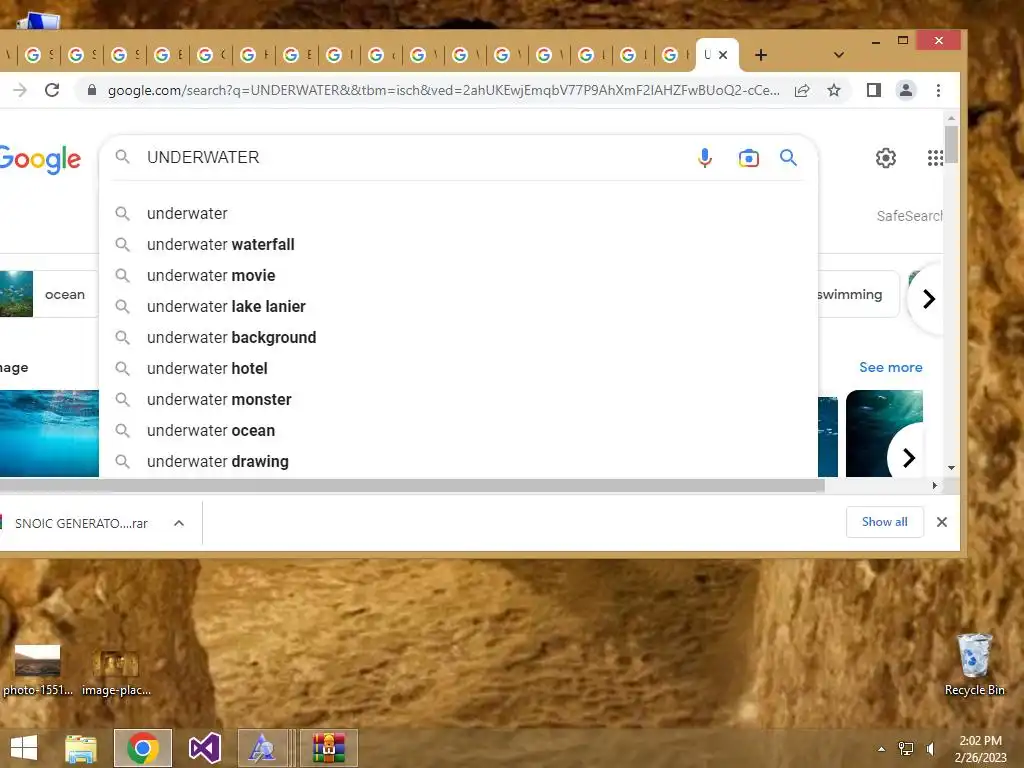The width and height of the screenshot is (1024, 768).
Task: Open the Windows Start button
Action: (24, 748)
